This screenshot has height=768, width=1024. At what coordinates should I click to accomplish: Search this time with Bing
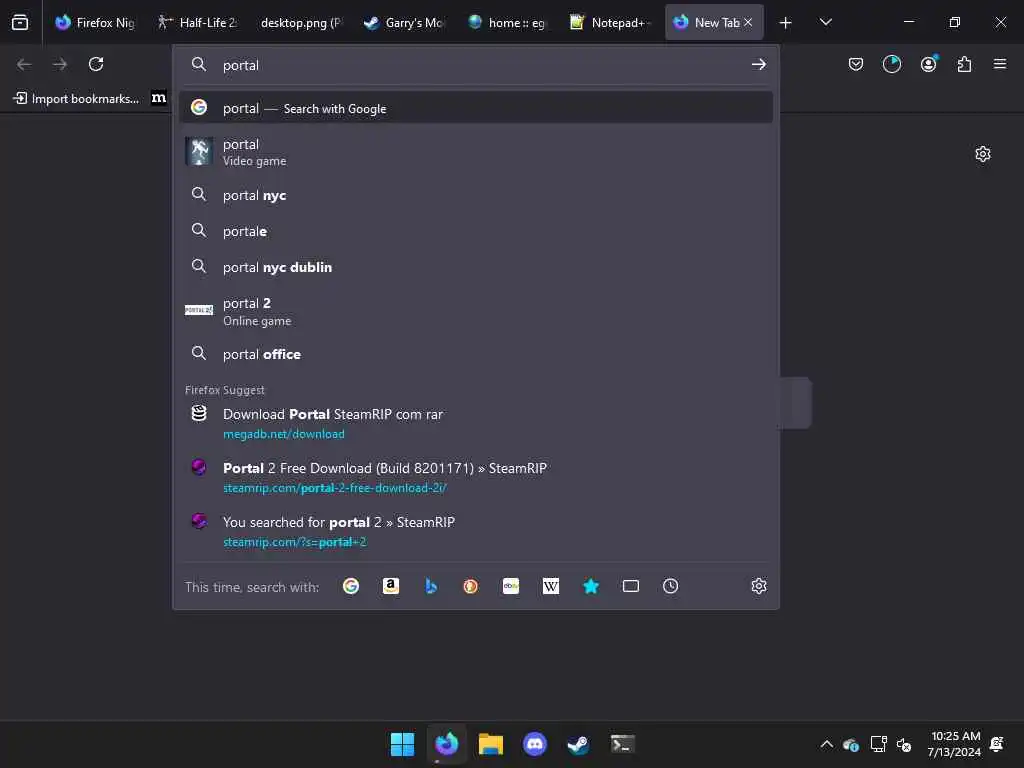431,586
